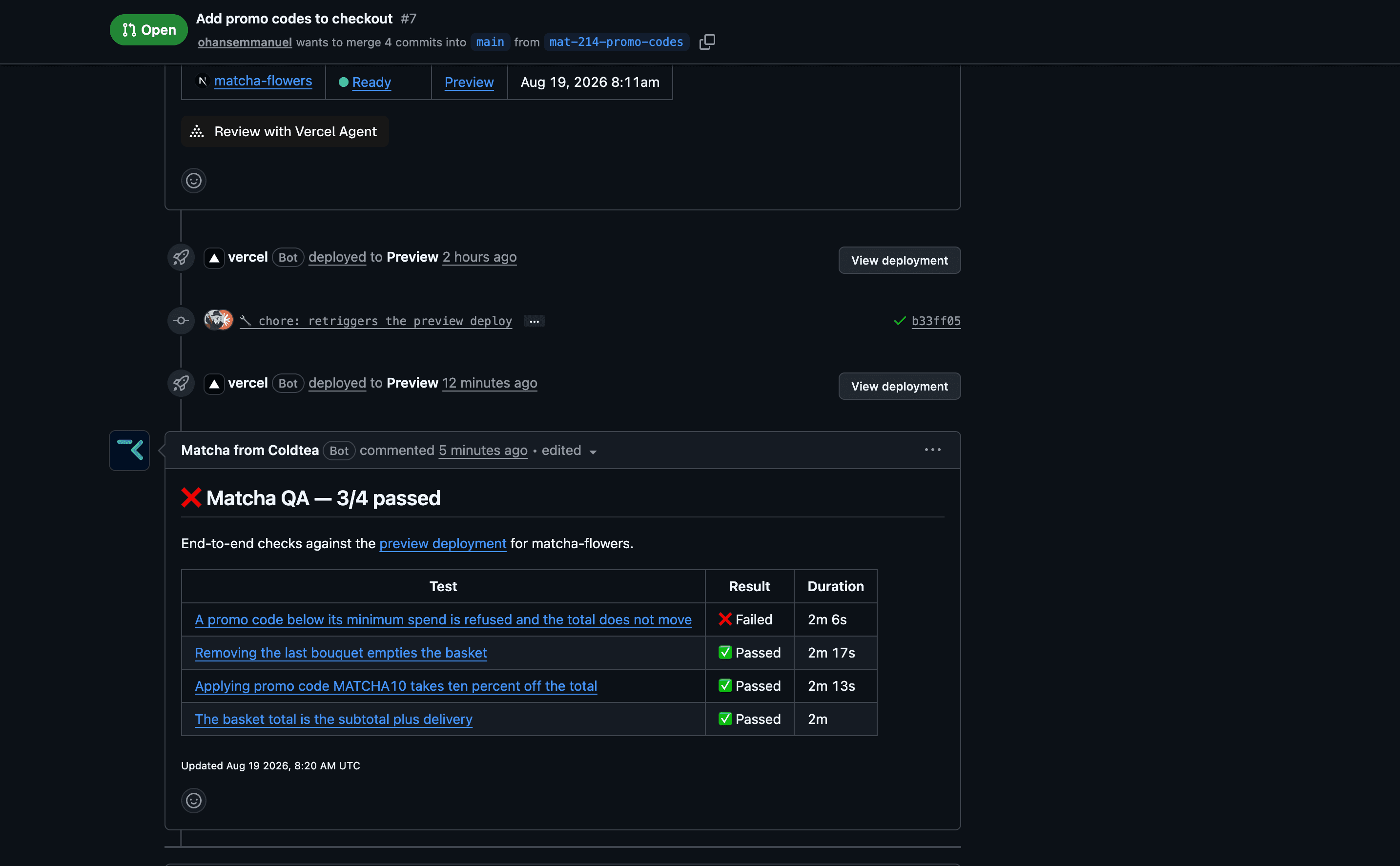
Task: Select the mat-214-promo-codes branch label
Action: click(x=616, y=42)
